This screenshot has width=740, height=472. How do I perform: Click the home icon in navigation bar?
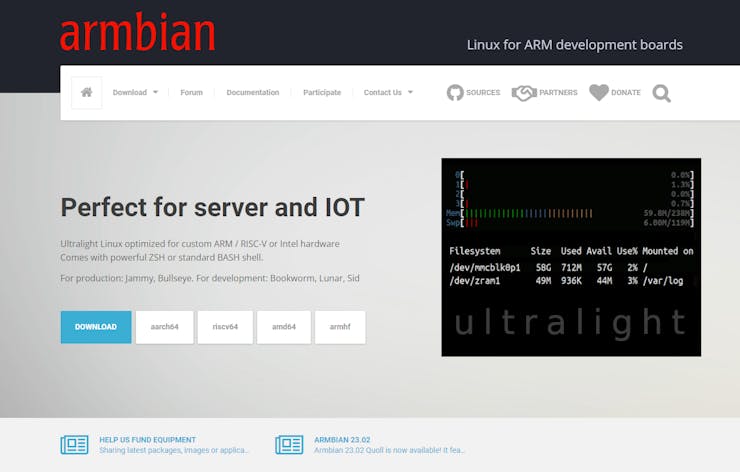click(x=86, y=93)
